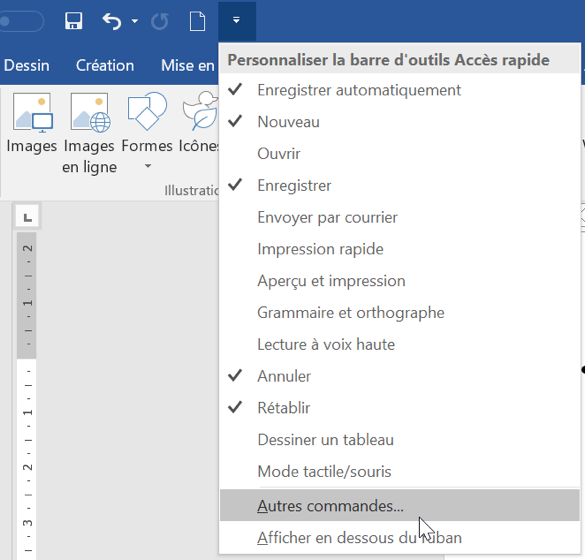Viewport: 585px width, 560px height.
Task: Toggle the AutoSave switch in the title bar
Action: (22, 21)
